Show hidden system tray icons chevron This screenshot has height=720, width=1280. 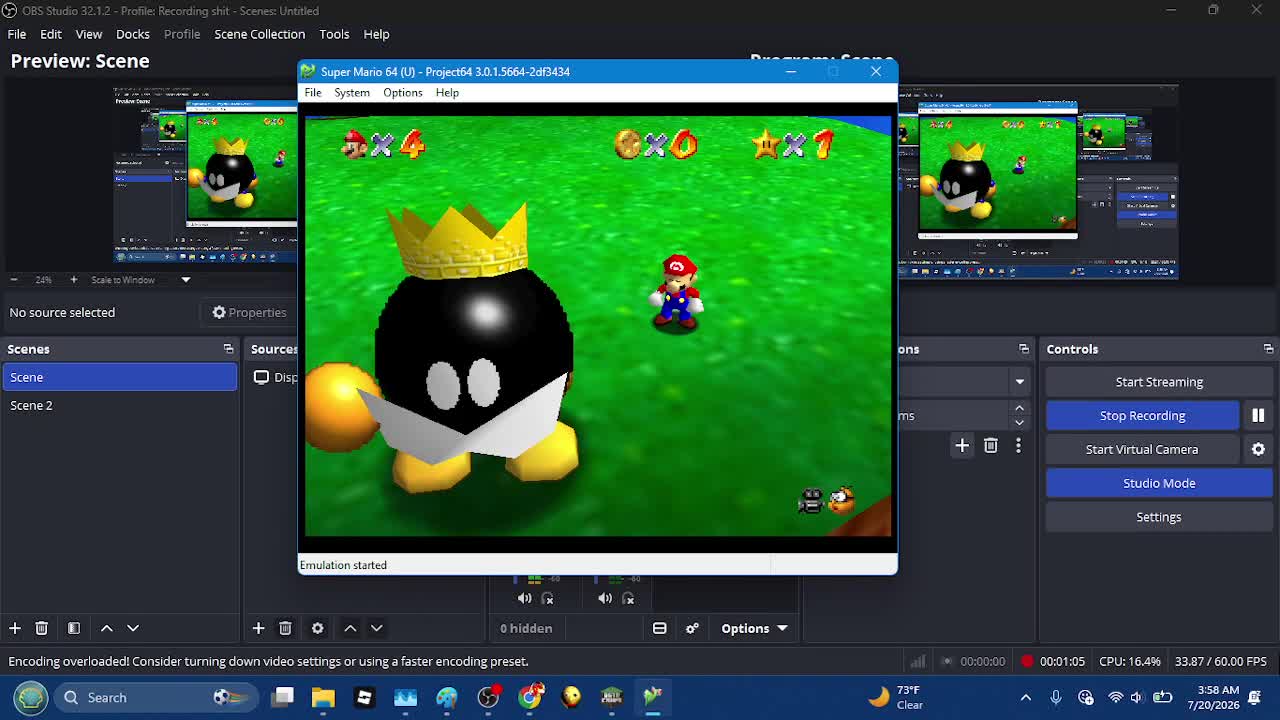click(1025, 698)
